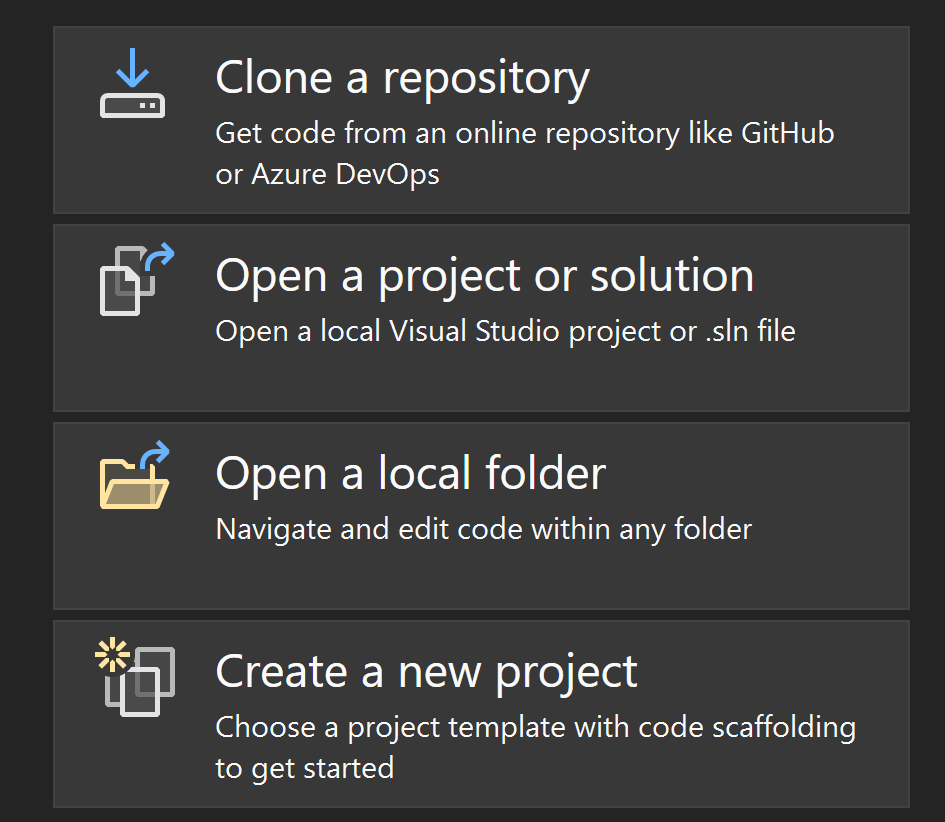Click the empty area below the local folder description
The image size is (945, 822).
(482, 577)
